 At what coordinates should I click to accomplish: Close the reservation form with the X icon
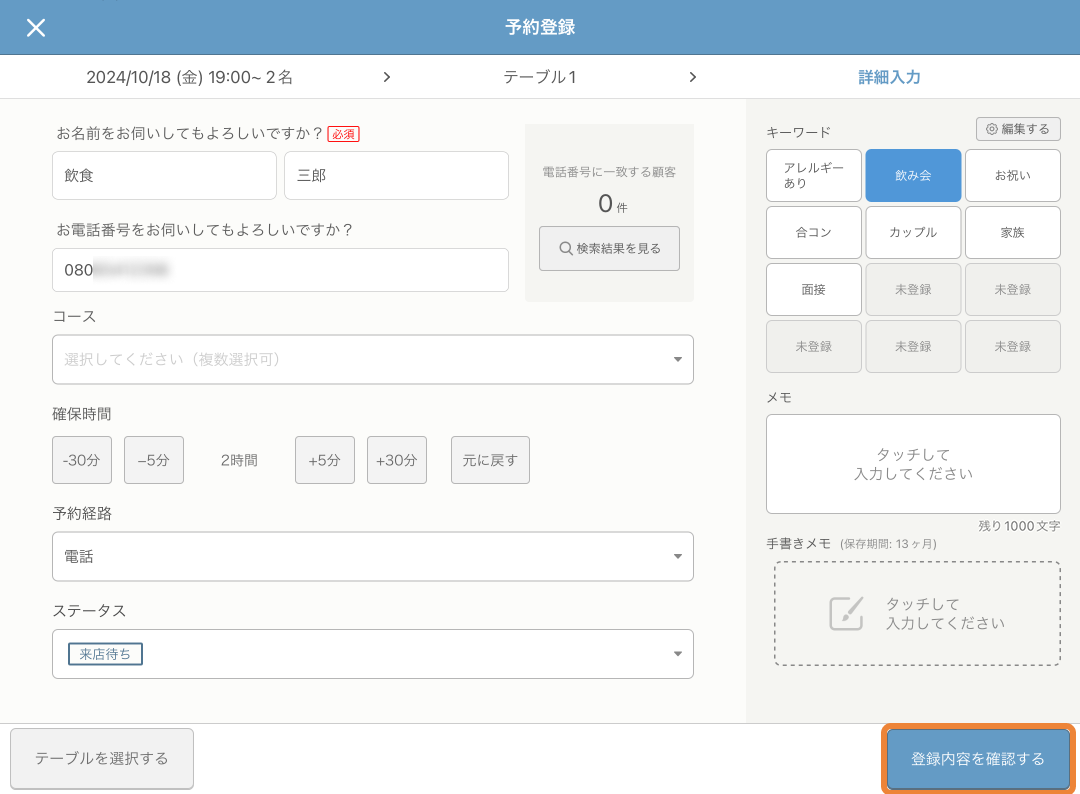coord(36,28)
